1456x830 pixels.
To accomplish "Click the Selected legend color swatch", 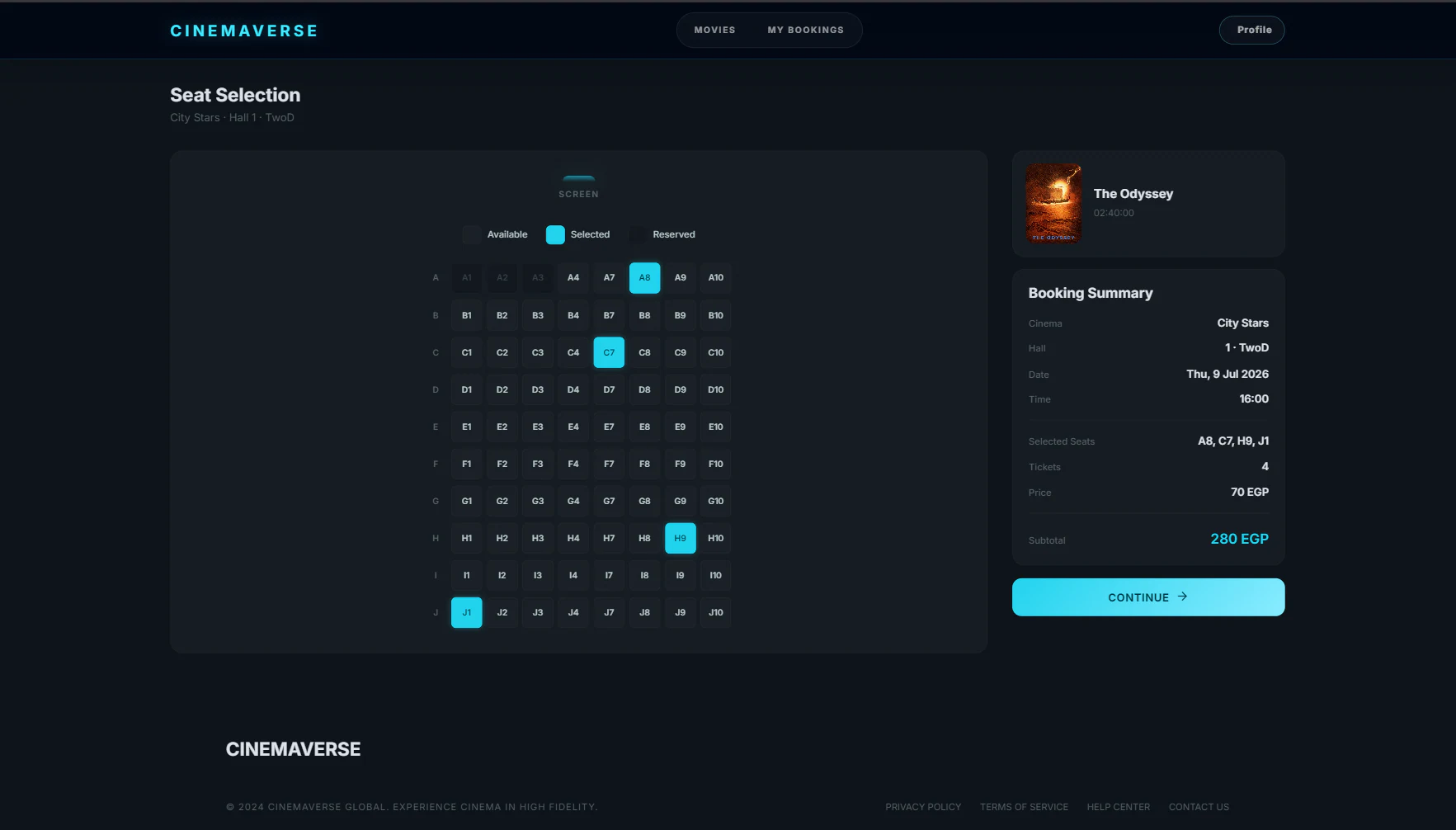I will tap(555, 234).
